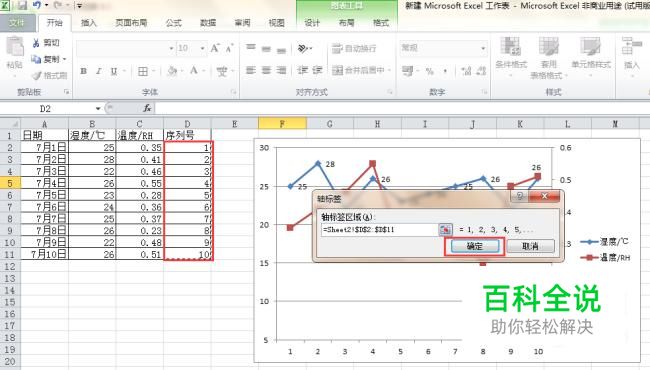Image resolution: width=650 pixels, height=370 pixels.
Task: Increase font size with large A icon
Action: click(215, 48)
